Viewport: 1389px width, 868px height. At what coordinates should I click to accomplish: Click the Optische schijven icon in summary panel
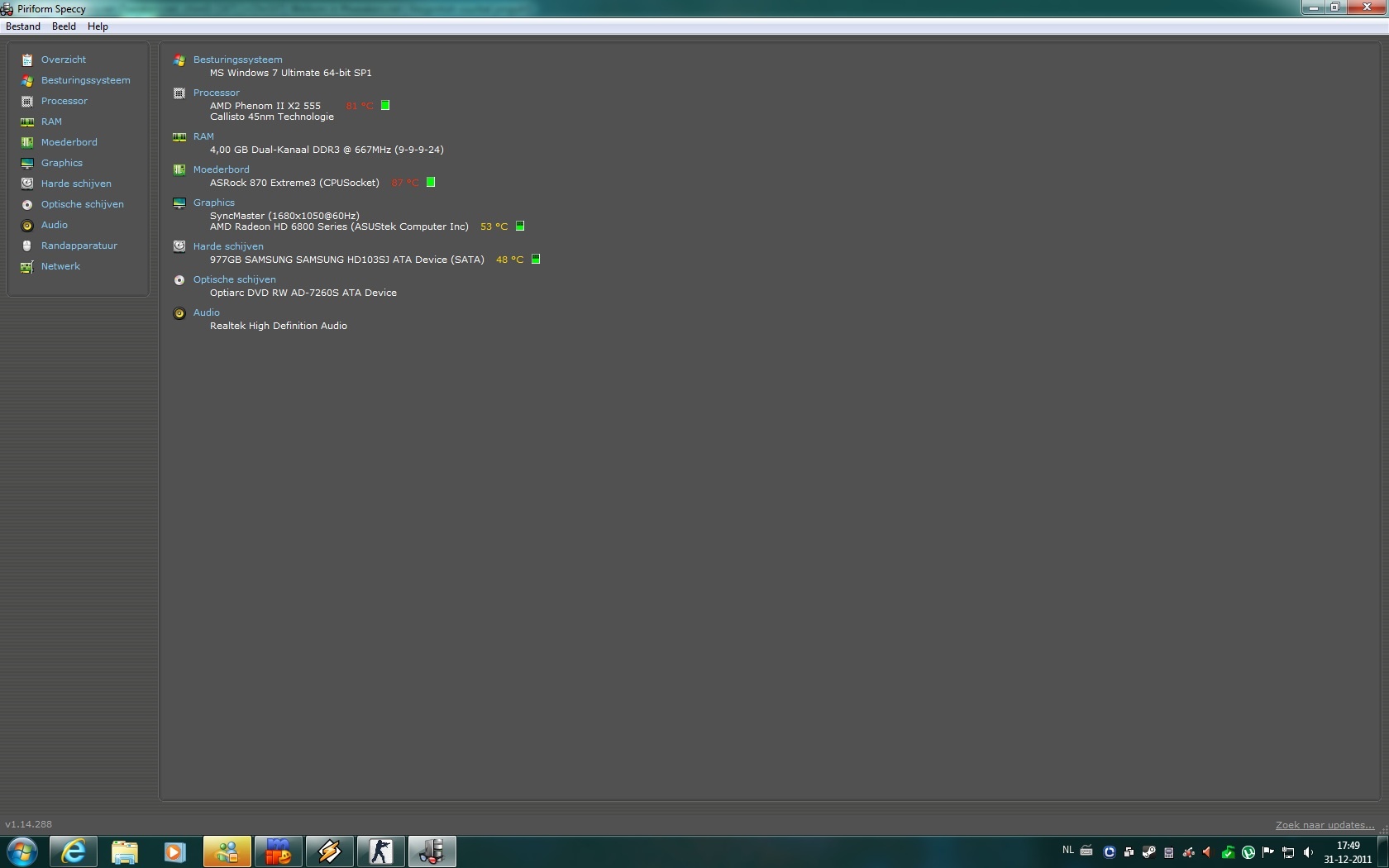point(179,280)
